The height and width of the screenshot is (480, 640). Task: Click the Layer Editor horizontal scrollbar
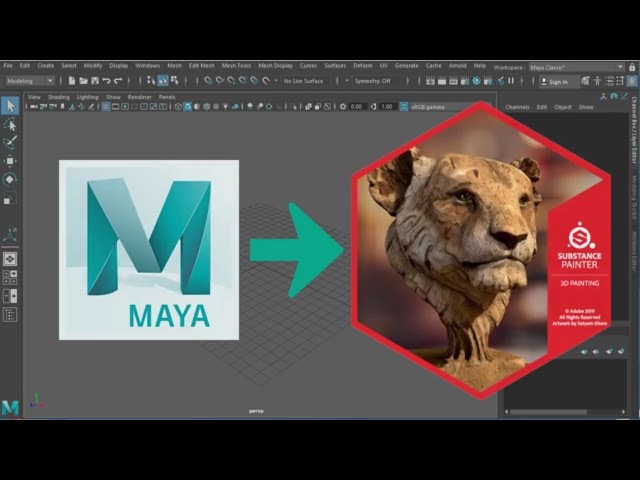[x=565, y=412]
